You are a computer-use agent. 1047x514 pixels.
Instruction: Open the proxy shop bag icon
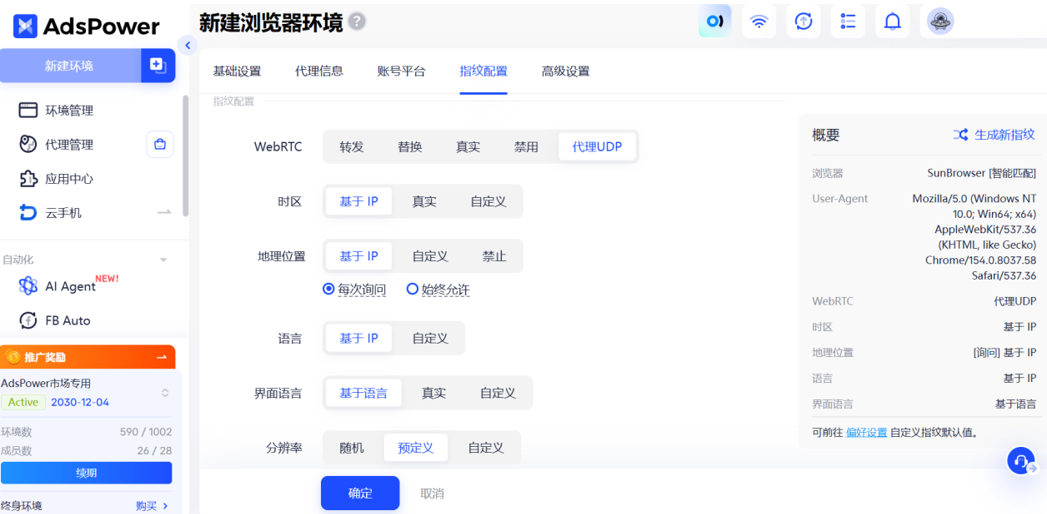click(x=160, y=144)
